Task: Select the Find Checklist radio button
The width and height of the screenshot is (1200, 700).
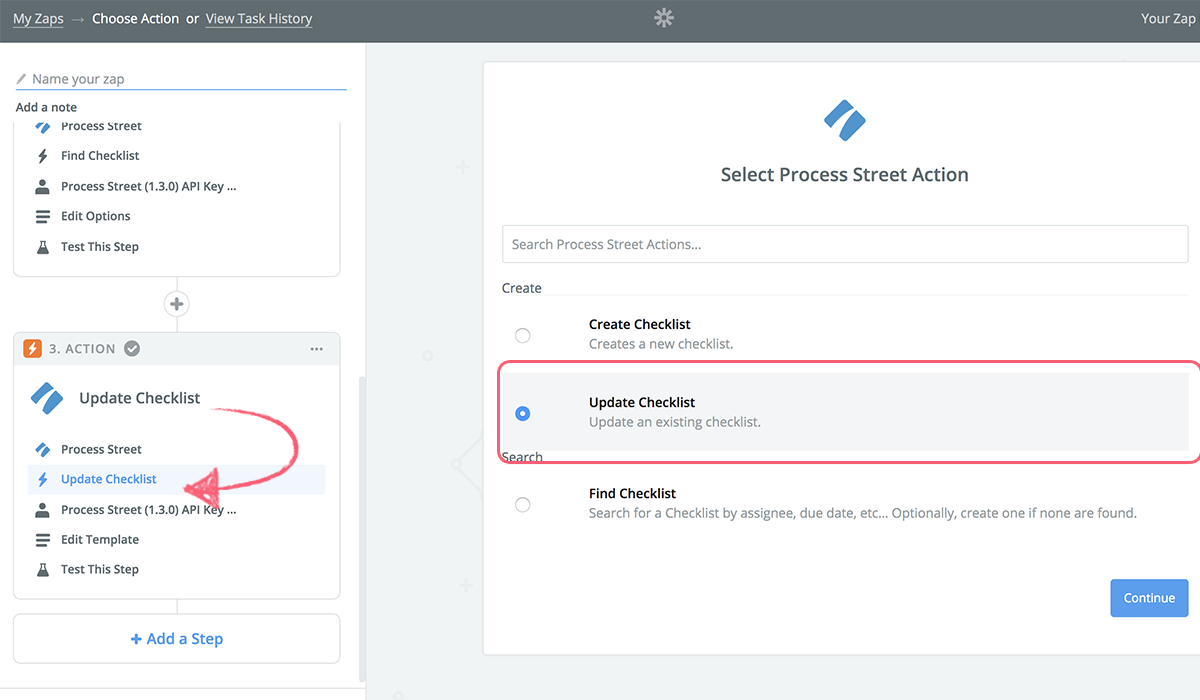Action: tap(522, 504)
